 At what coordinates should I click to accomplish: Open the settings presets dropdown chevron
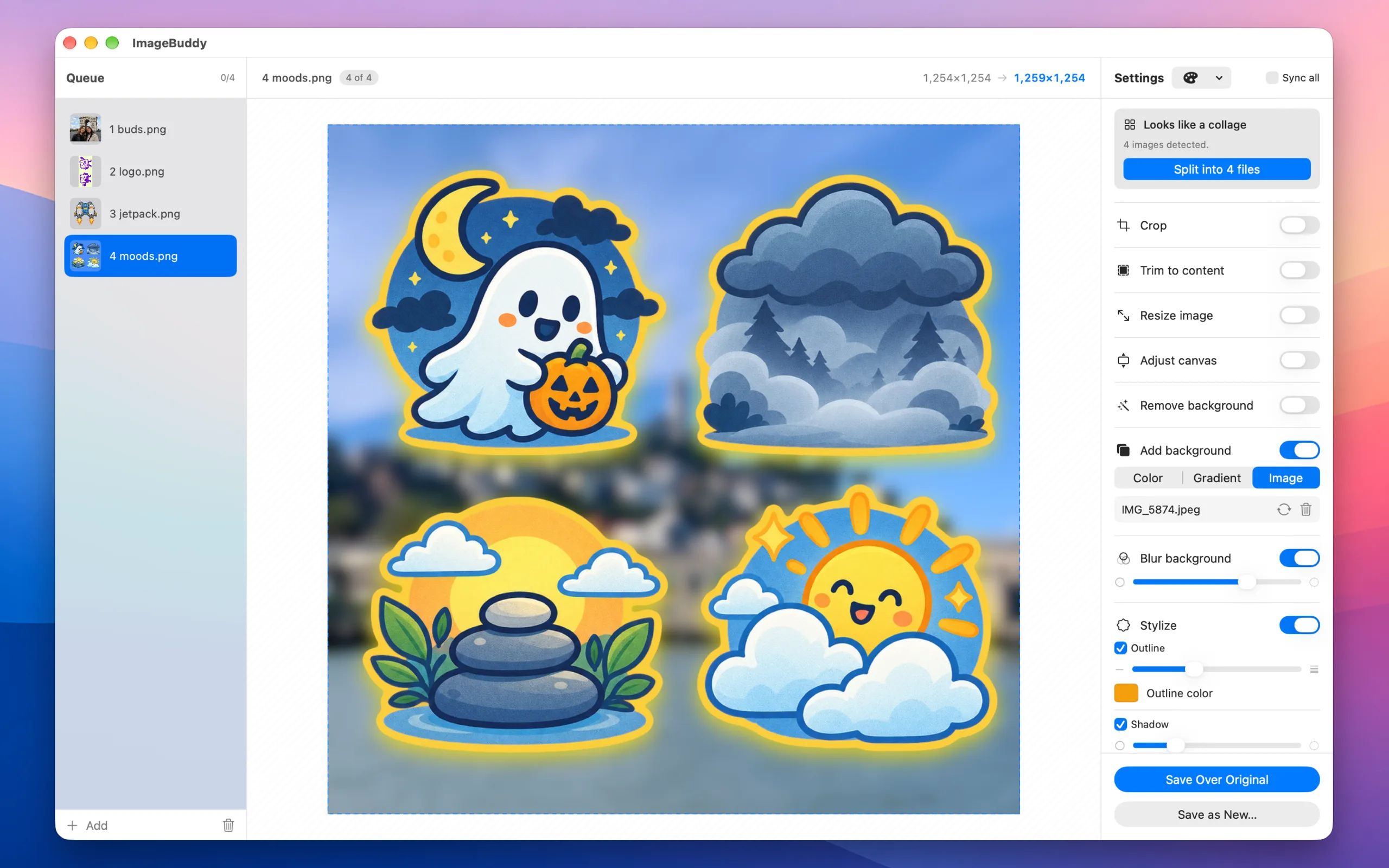[1219, 78]
